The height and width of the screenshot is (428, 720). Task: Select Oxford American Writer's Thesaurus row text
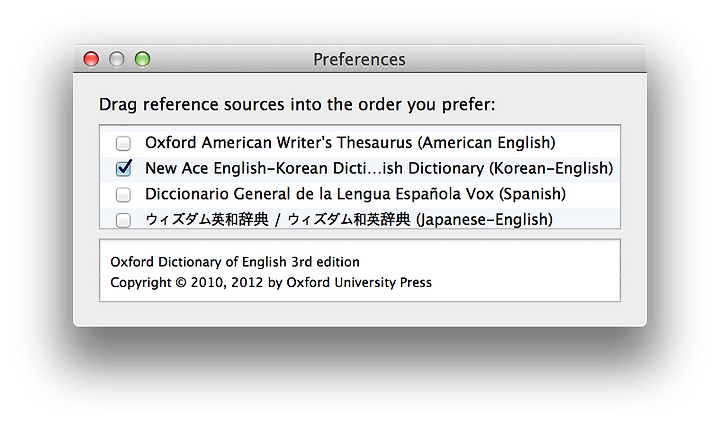[350, 143]
